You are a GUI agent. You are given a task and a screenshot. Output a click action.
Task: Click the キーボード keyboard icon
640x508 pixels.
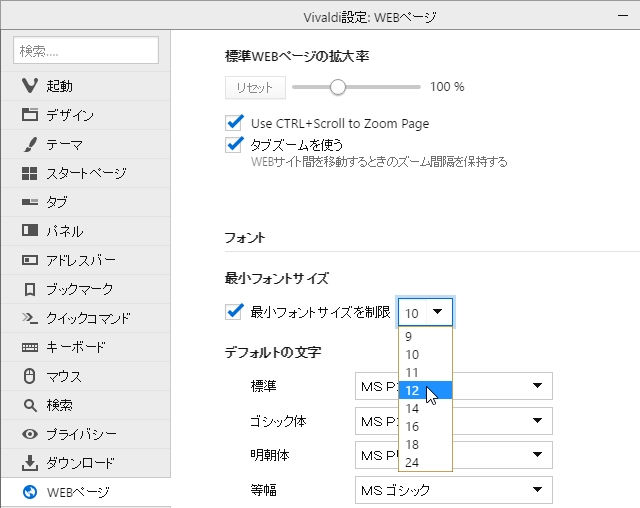[x=30, y=347]
